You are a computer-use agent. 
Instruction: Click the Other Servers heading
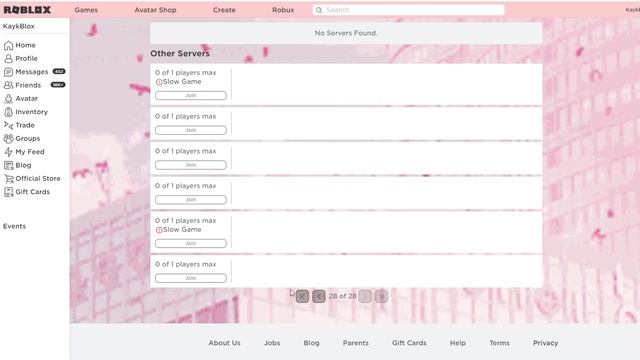coord(180,53)
